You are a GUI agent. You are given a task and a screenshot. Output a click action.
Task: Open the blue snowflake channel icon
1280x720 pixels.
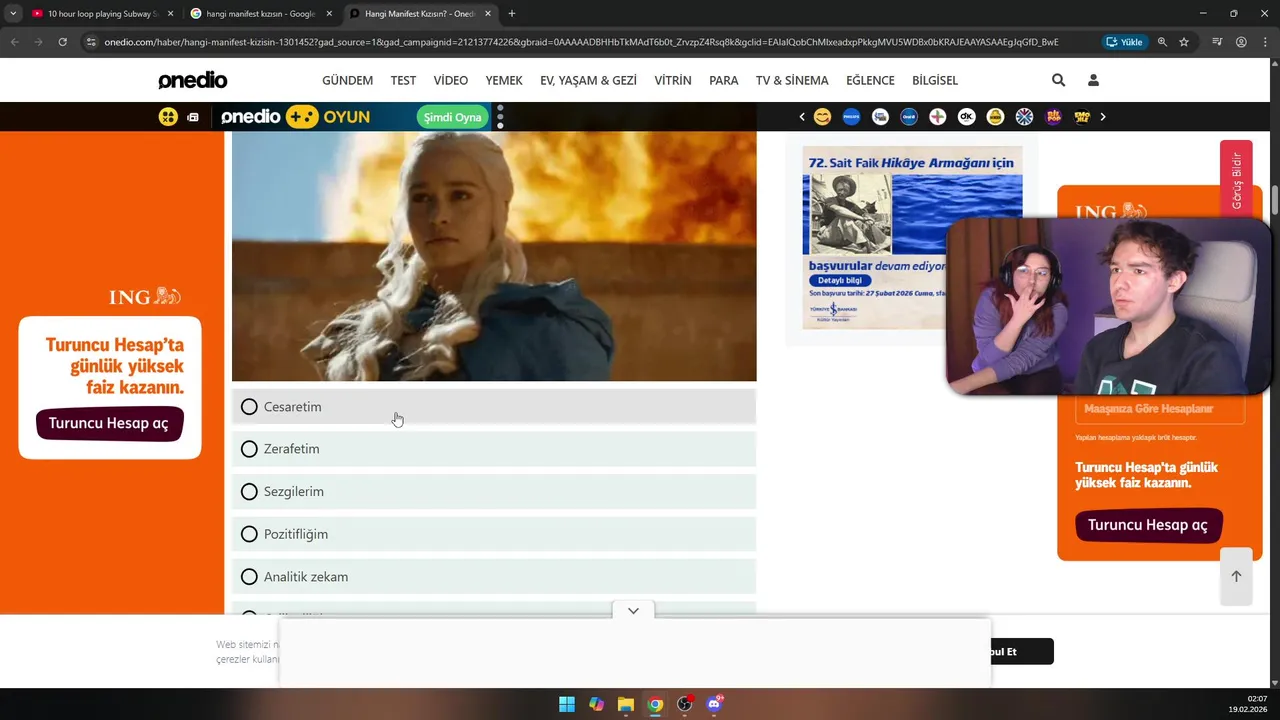coord(1024,117)
